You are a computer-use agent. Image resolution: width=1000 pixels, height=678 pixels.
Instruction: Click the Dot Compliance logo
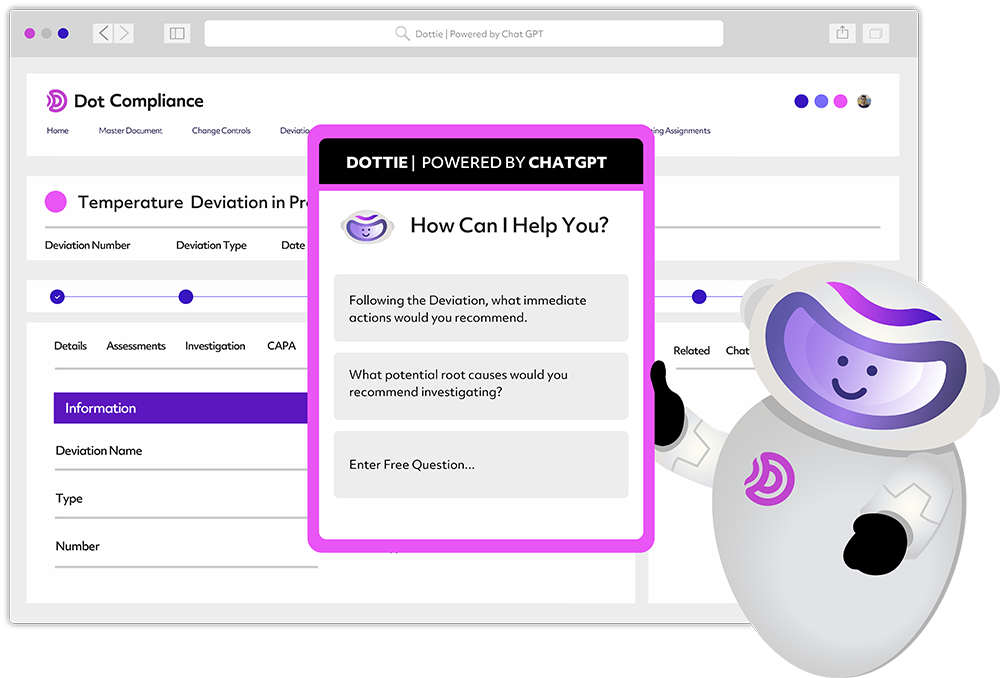pyautogui.click(x=125, y=101)
